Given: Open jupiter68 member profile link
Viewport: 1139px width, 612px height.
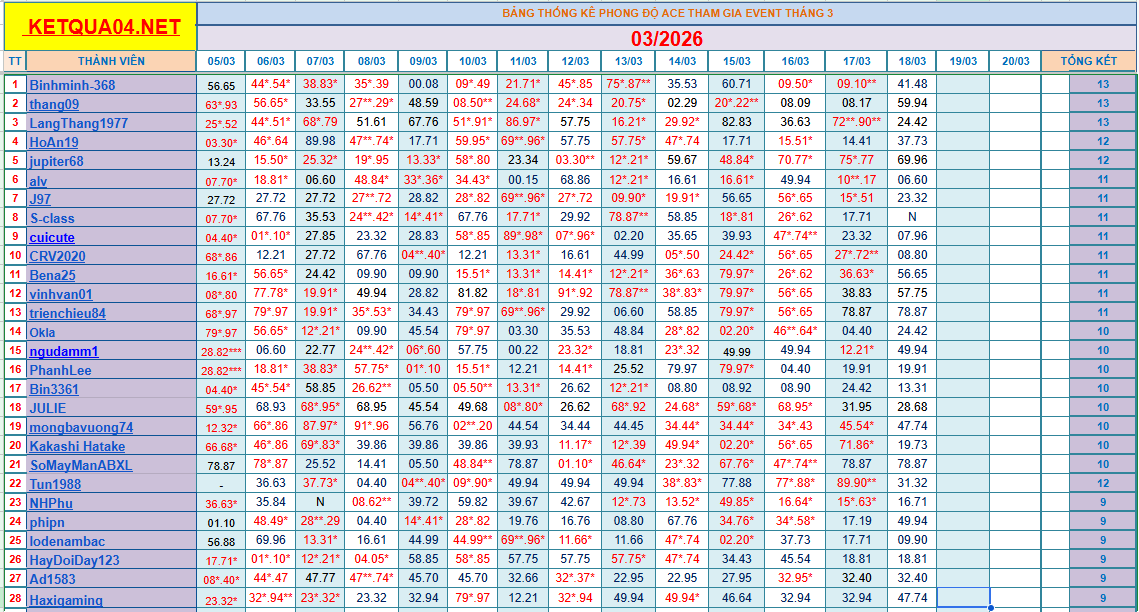Looking at the screenshot, I should (x=56, y=161).
